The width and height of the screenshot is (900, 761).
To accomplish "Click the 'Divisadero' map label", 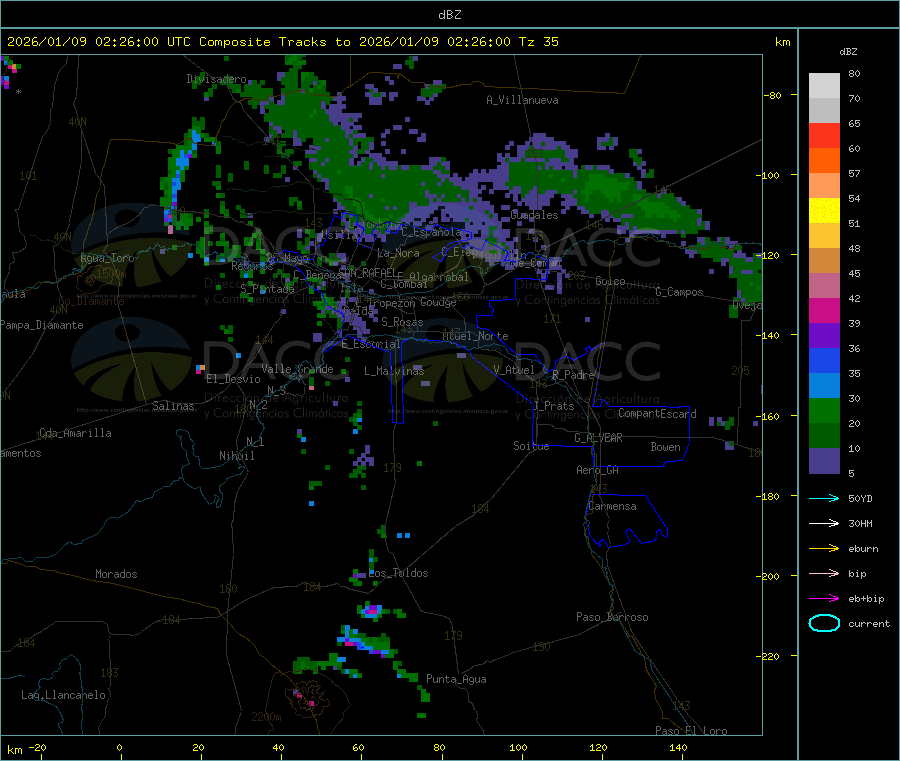I will (x=216, y=79).
